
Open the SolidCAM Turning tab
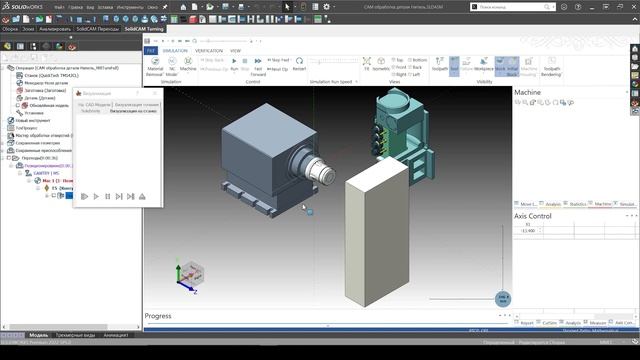pyautogui.click(x=144, y=29)
